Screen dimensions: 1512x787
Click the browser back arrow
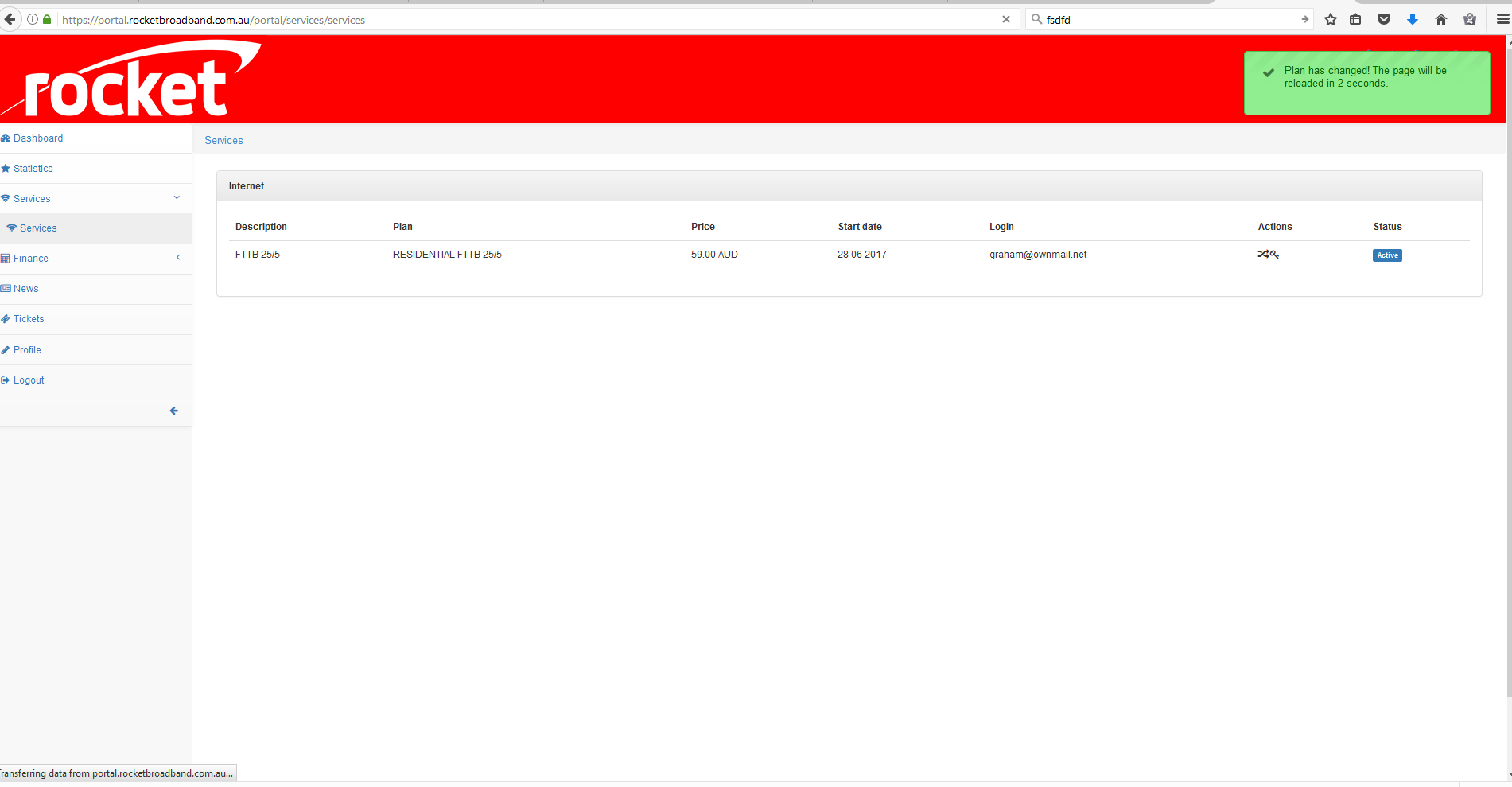coord(10,20)
